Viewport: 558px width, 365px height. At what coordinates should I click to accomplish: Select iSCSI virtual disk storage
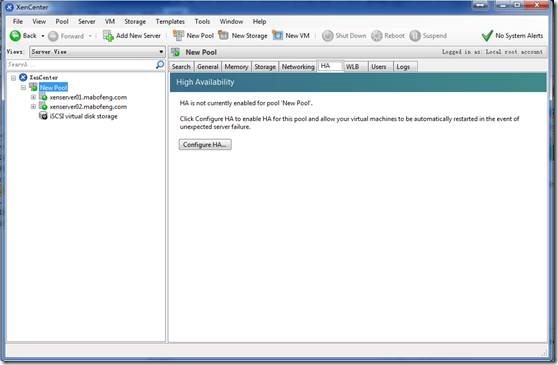point(84,116)
